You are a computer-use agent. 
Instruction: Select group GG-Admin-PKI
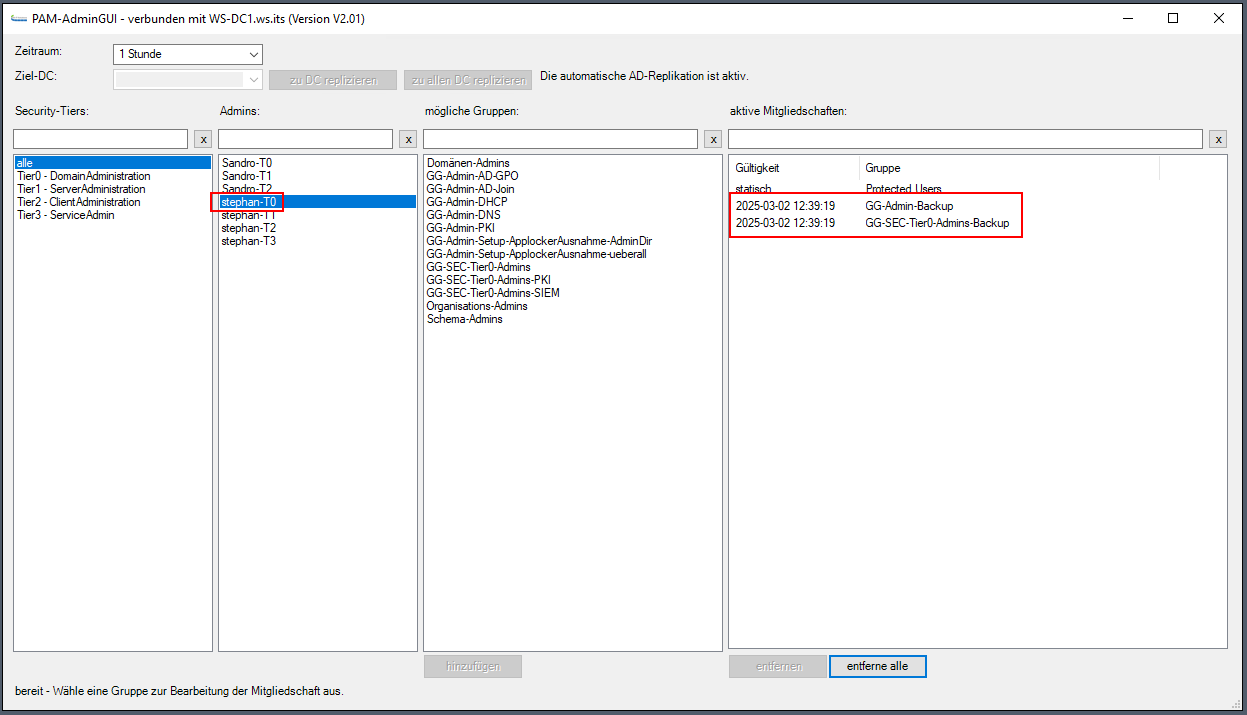pos(573,228)
